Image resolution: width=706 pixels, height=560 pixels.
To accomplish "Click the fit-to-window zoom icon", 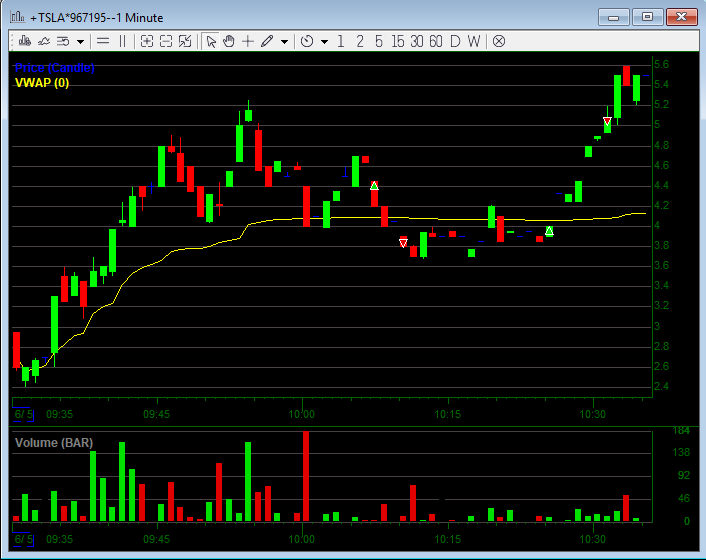I will (185, 41).
